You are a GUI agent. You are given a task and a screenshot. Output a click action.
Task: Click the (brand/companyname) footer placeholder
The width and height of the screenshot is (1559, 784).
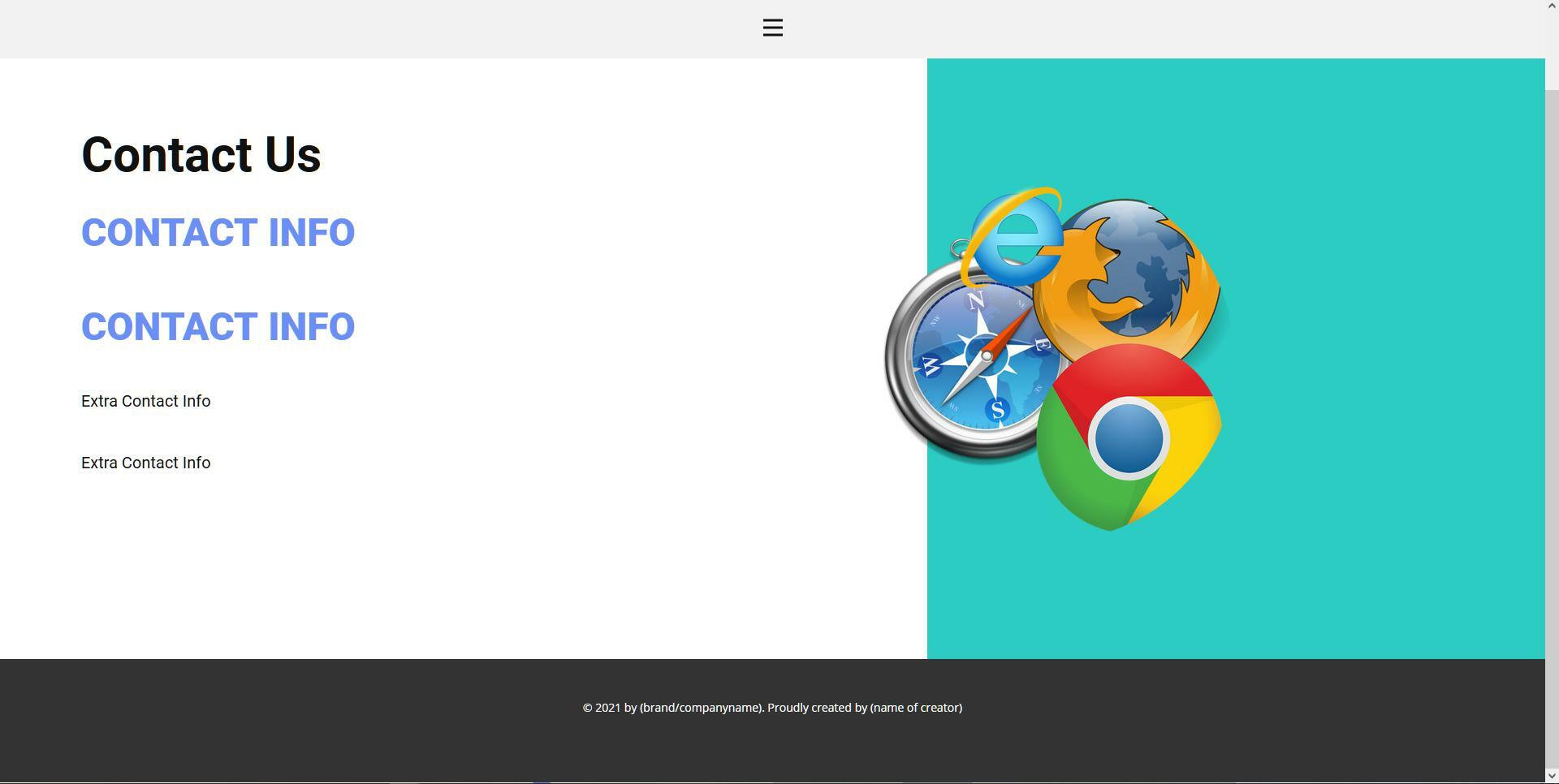click(x=702, y=708)
